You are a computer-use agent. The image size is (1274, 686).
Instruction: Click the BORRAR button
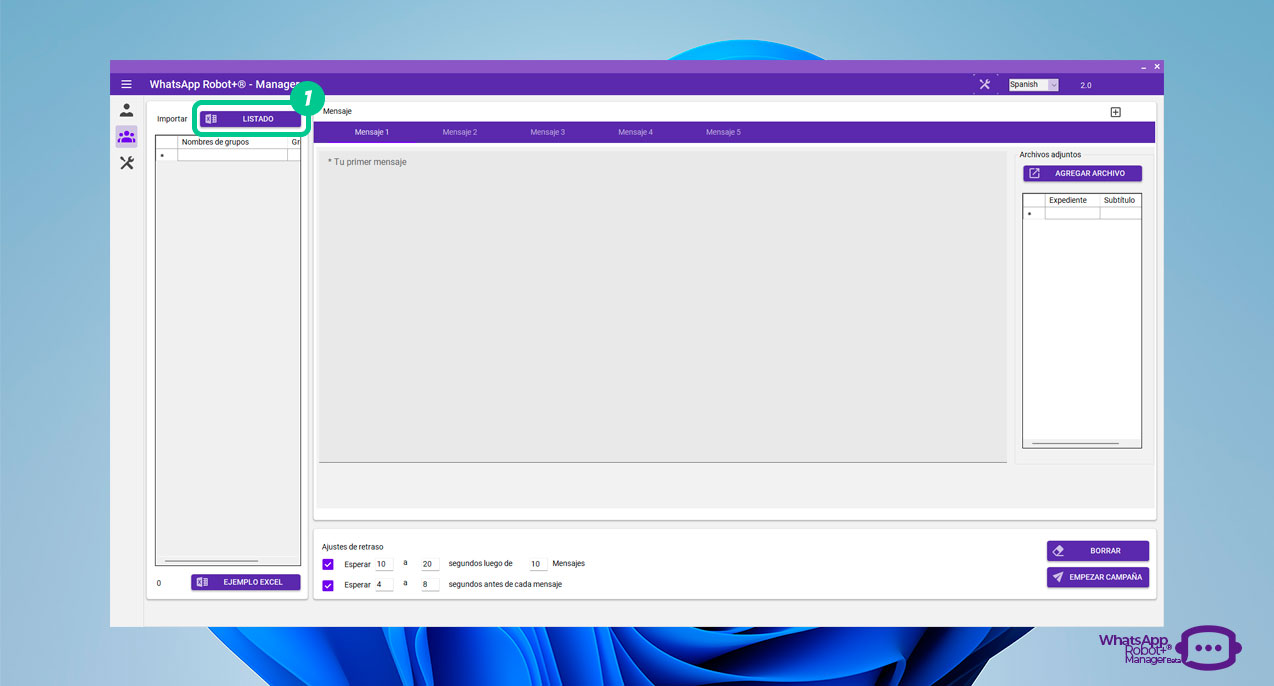click(1098, 551)
